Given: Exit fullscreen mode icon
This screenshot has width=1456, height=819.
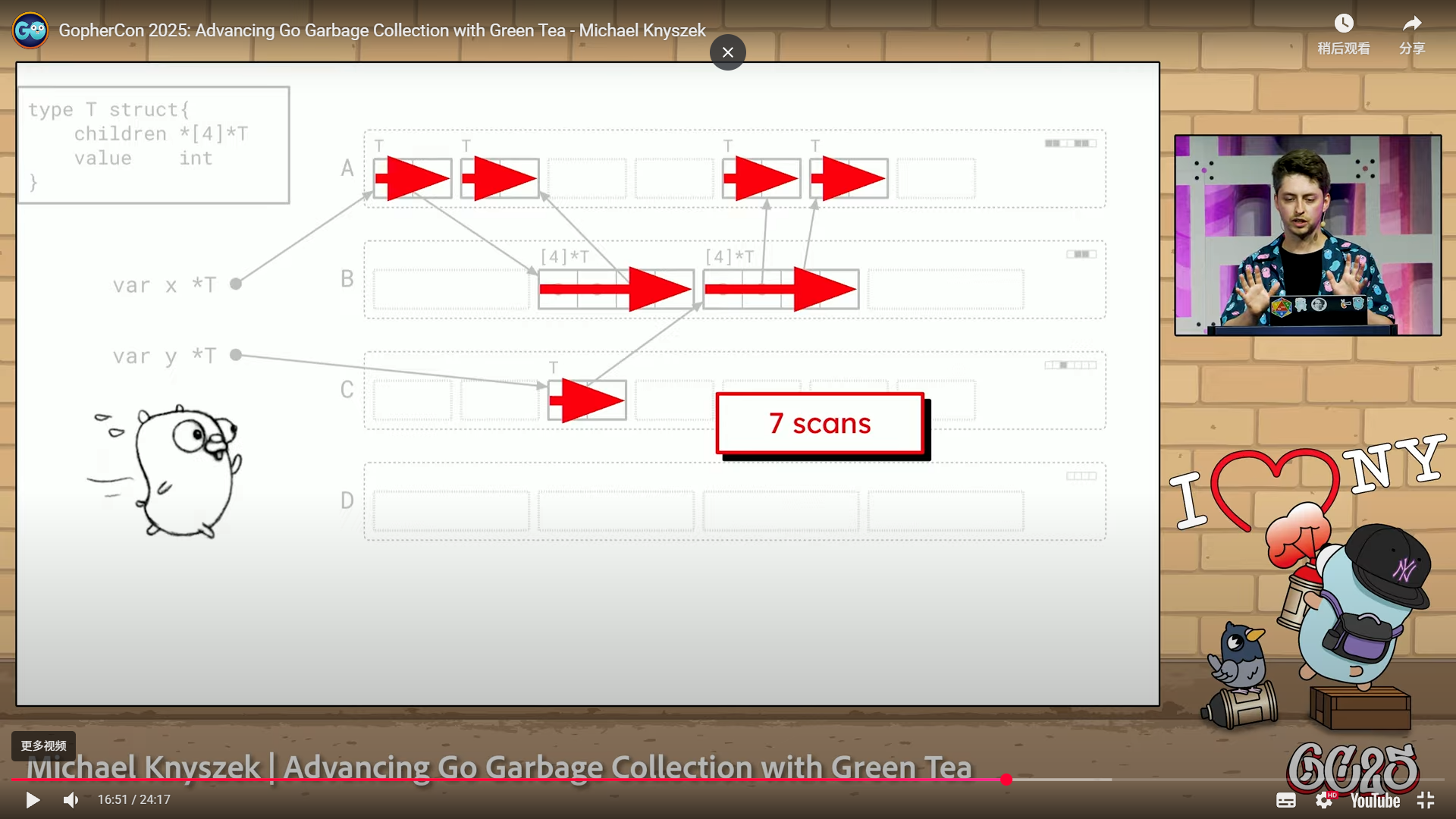Looking at the screenshot, I should pos(1426,800).
